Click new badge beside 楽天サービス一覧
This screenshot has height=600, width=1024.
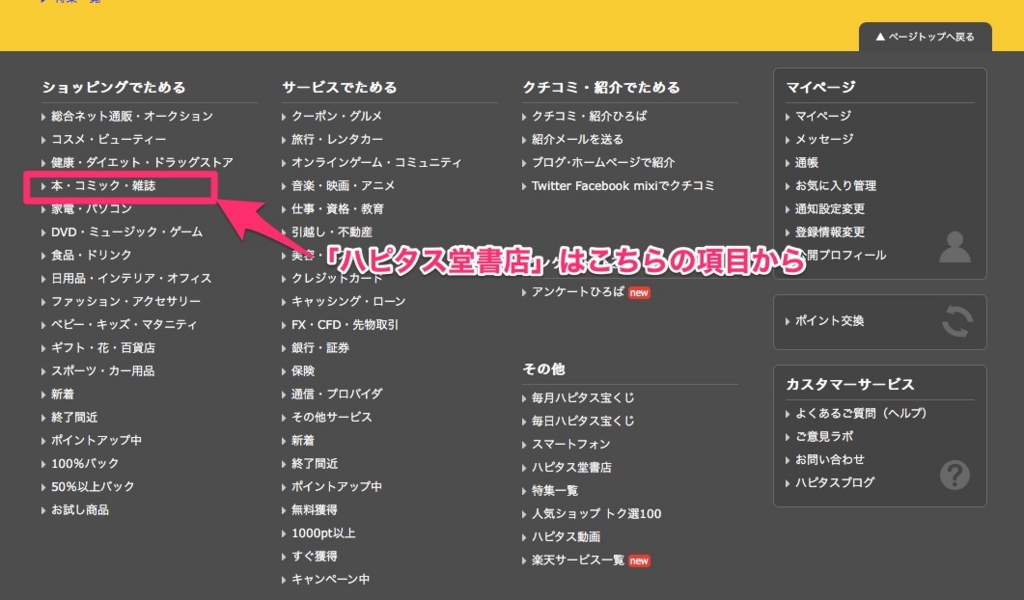pyautogui.click(x=639, y=561)
